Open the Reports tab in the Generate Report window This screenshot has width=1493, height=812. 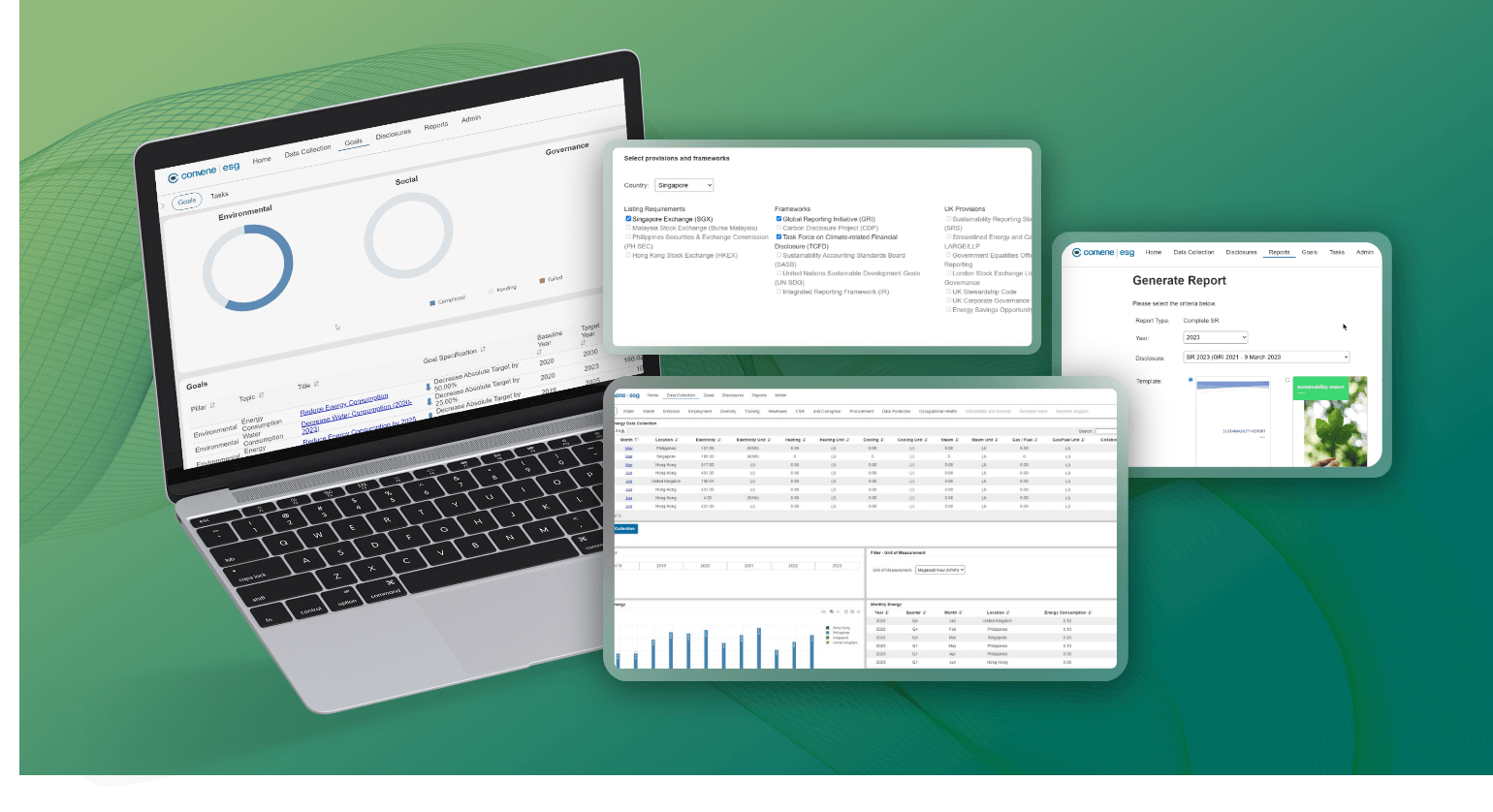(x=1279, y=252)
